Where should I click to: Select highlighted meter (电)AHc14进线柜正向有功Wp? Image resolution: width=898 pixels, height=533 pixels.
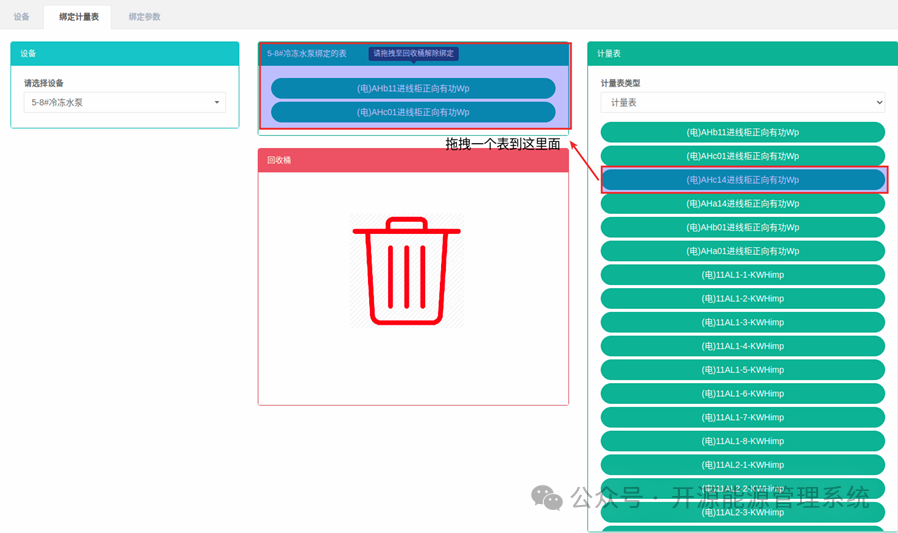pos(743,180)
